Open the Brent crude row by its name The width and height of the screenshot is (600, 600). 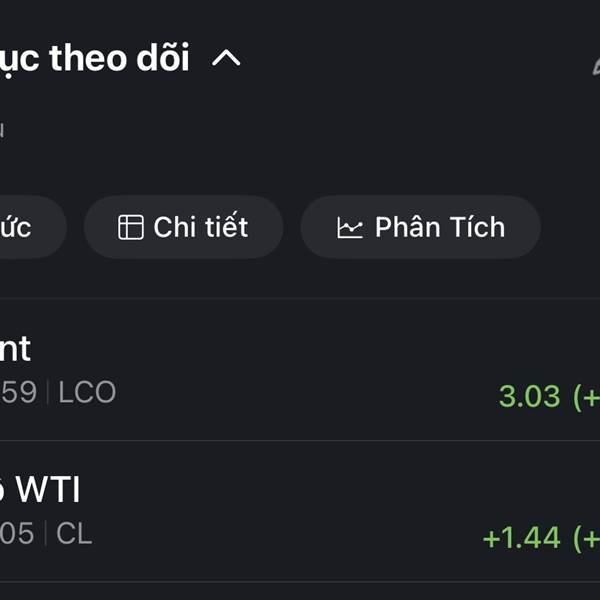[15, 349]
